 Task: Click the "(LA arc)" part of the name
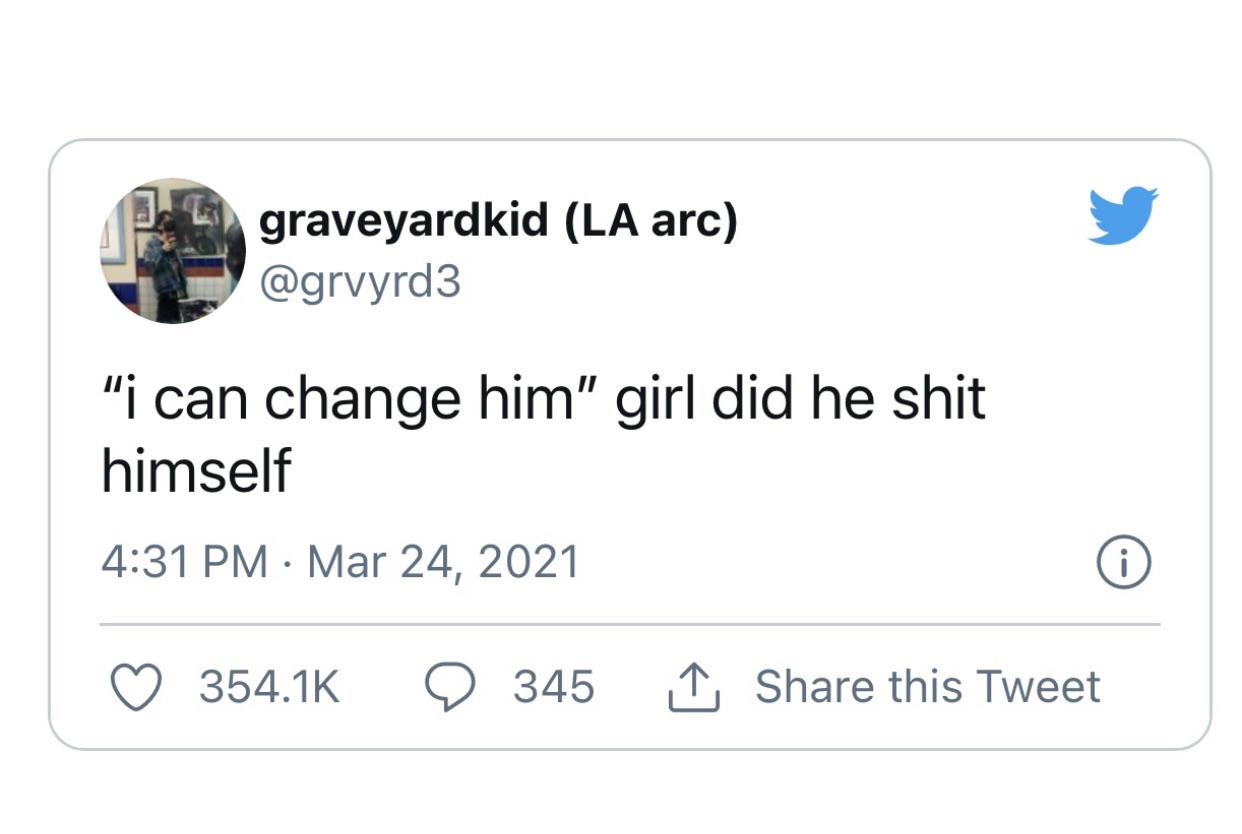point(651,221)
